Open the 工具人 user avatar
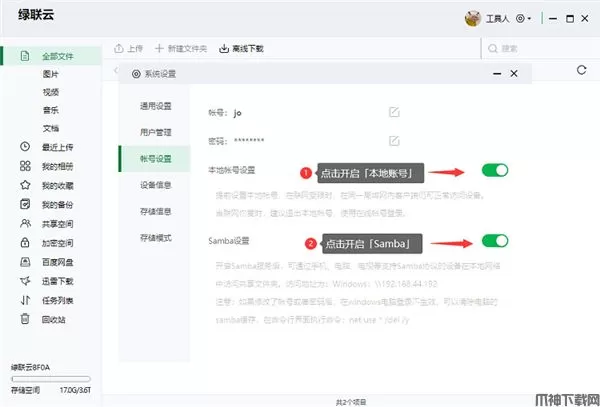 473,18
